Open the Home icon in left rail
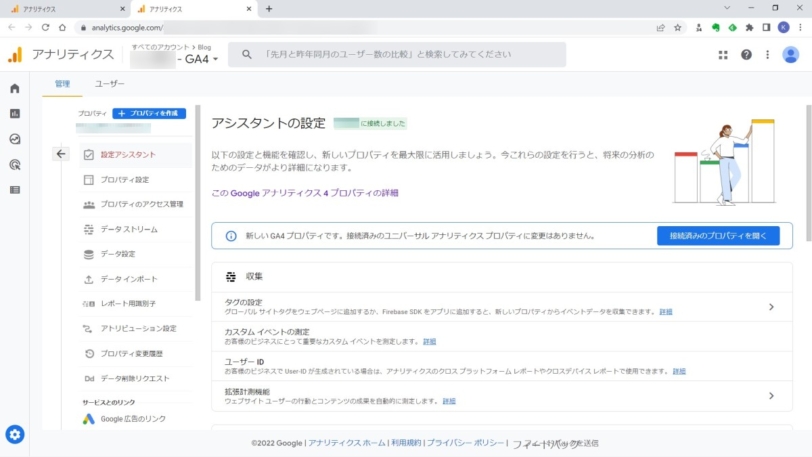This screenshot has width=812, height=457. pyautogui.click(x=14, y=88)
